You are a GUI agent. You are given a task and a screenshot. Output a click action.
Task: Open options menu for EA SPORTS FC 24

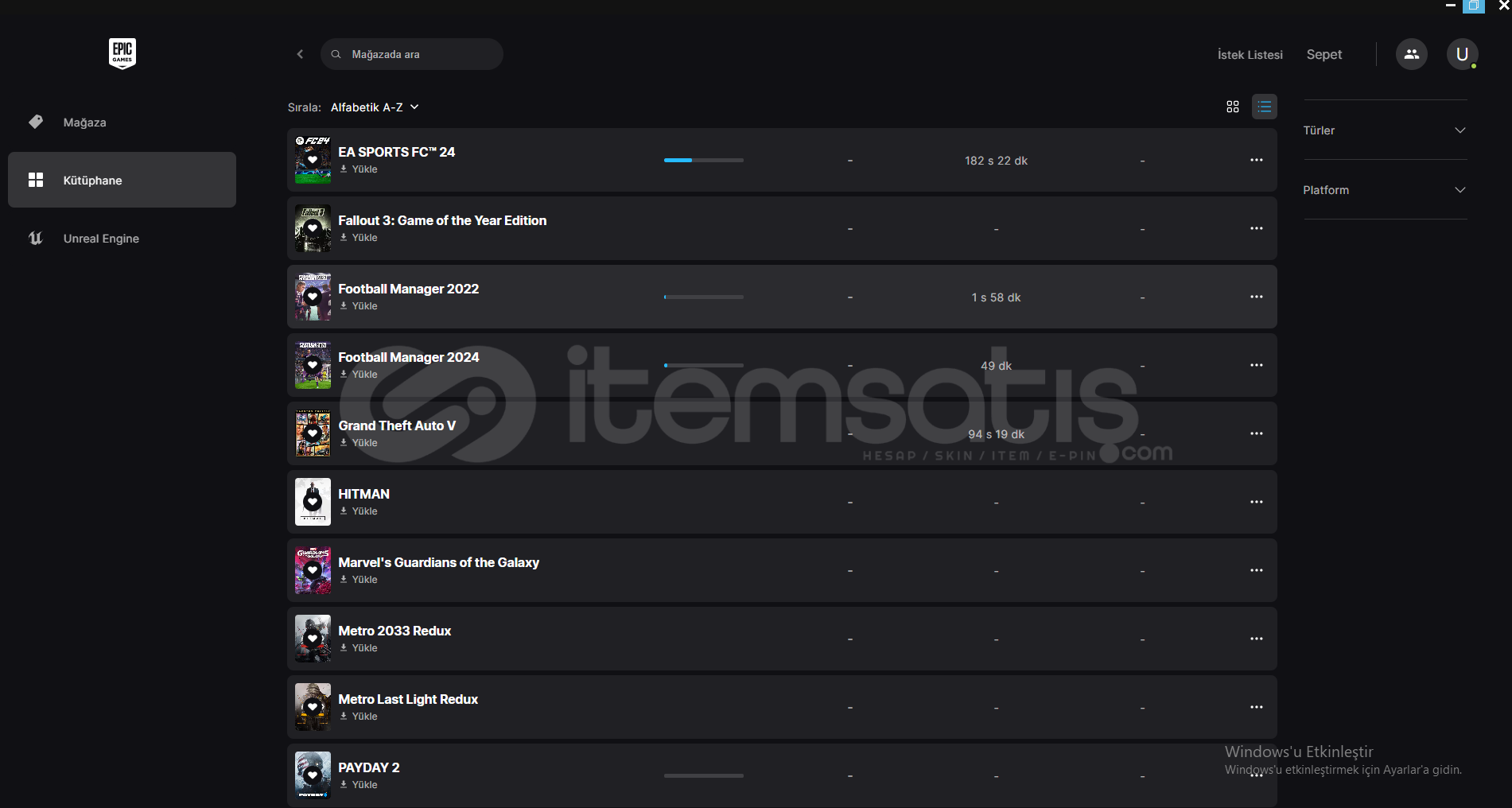coord(1257,160)
